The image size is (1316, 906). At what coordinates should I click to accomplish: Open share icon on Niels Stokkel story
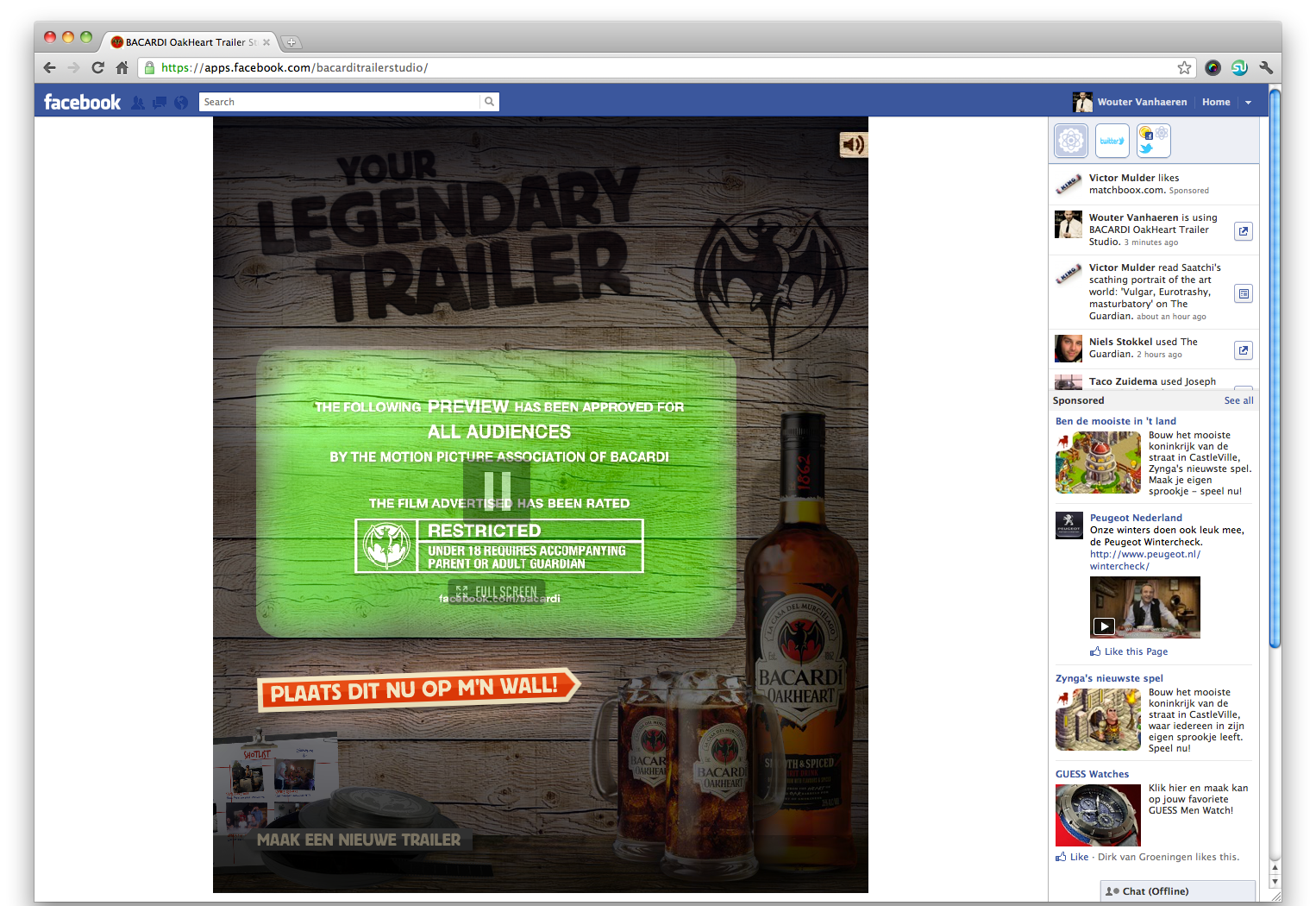tap(1244, 350)
